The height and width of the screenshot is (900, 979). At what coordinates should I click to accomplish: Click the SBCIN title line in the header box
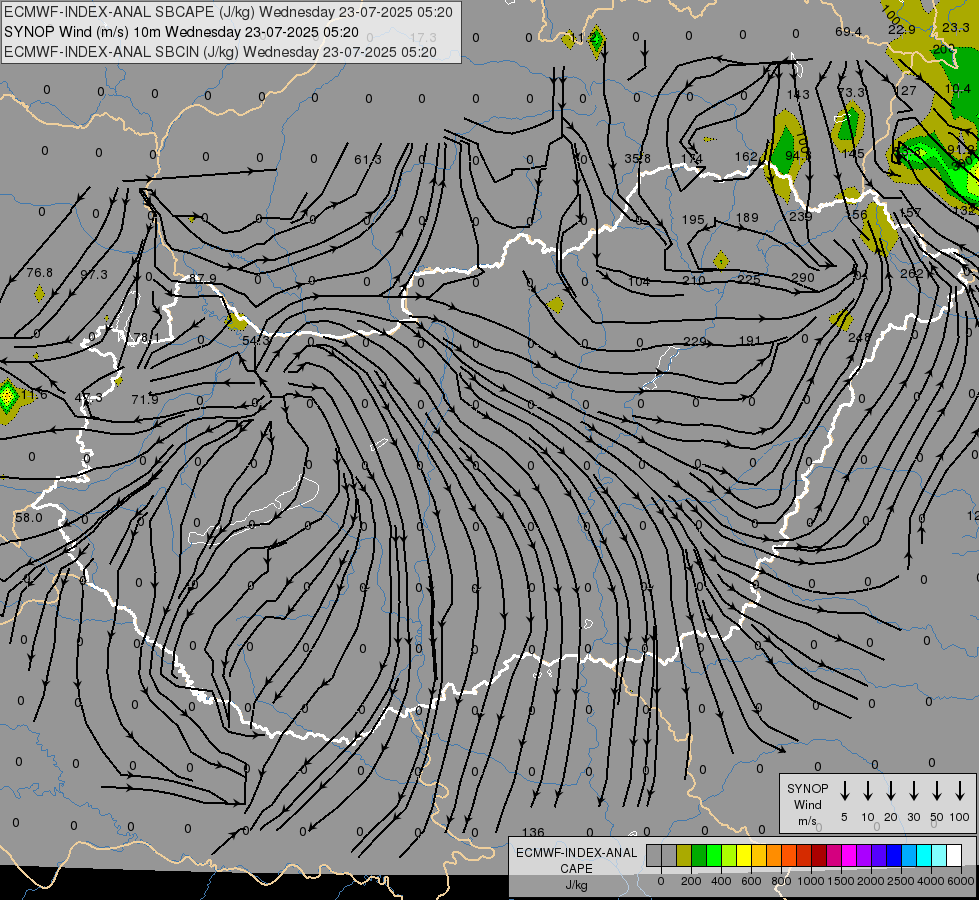point(220,52)
